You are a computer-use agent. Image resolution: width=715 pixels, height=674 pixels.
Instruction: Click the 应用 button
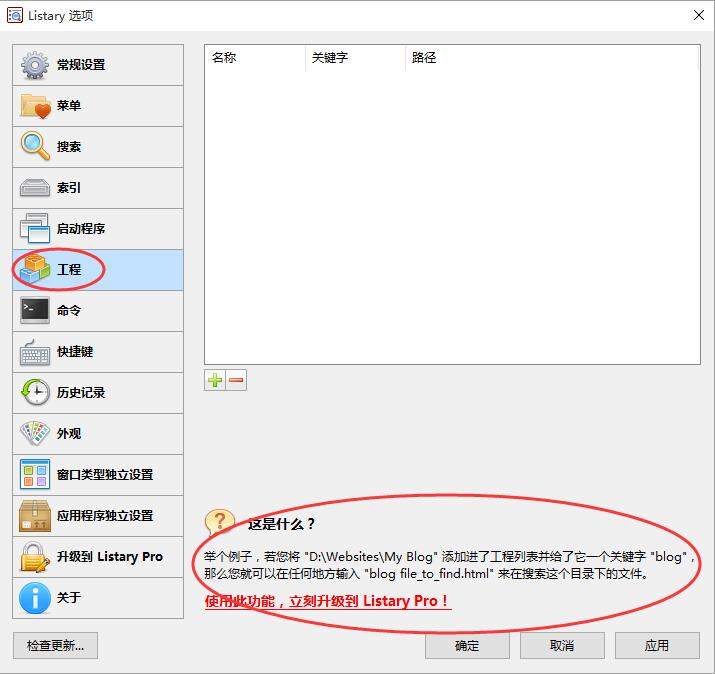click(x=657, y=645)
